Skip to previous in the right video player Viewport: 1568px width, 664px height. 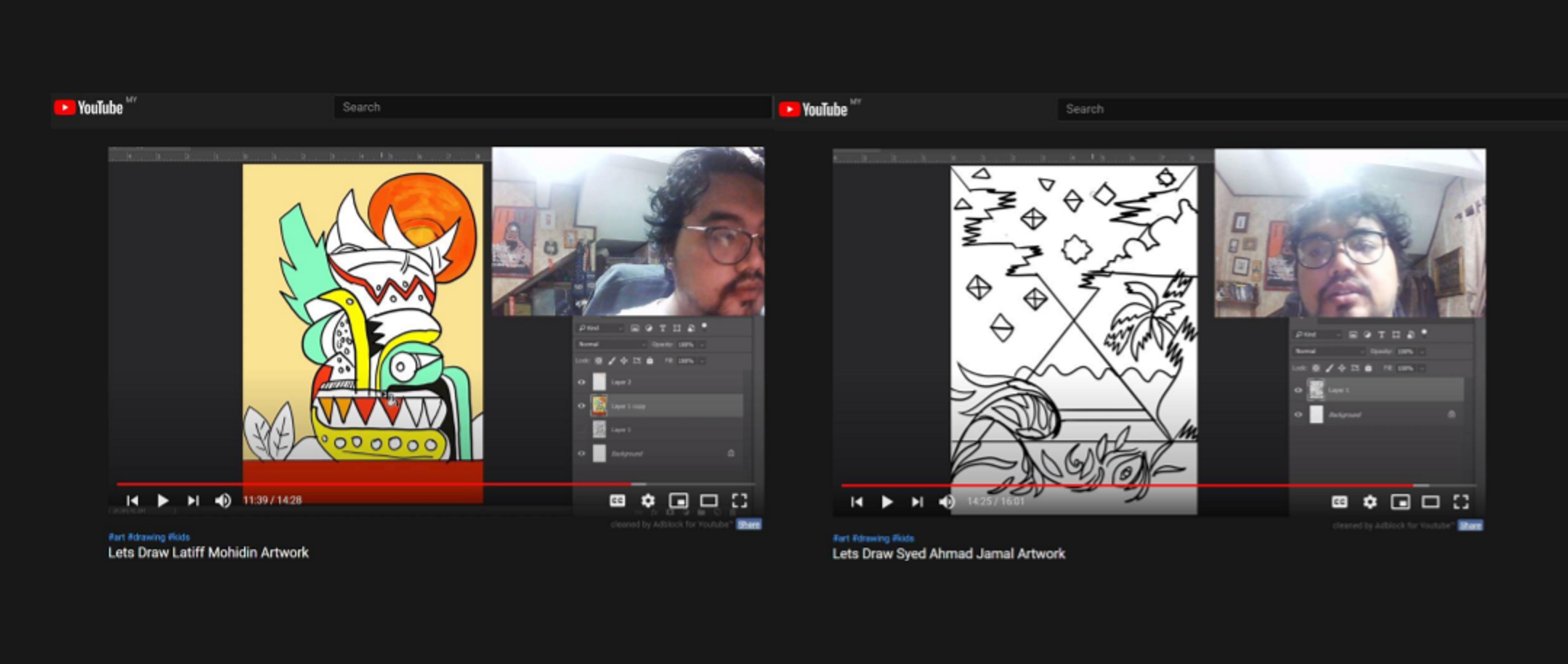[x=857, y=502]
